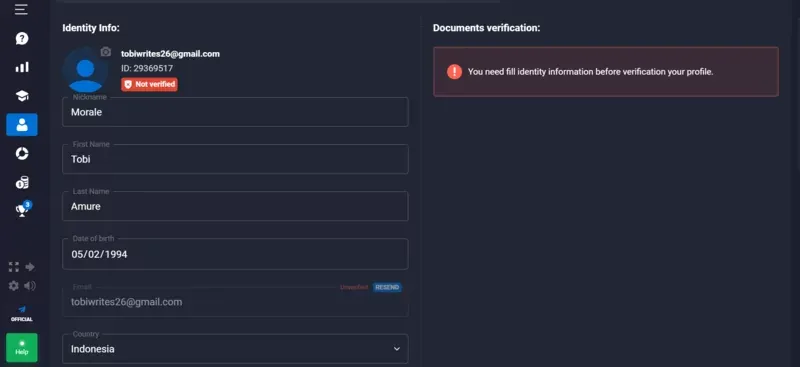
Task: Click the Identity Info heading
Action: (x=91, y=28)
